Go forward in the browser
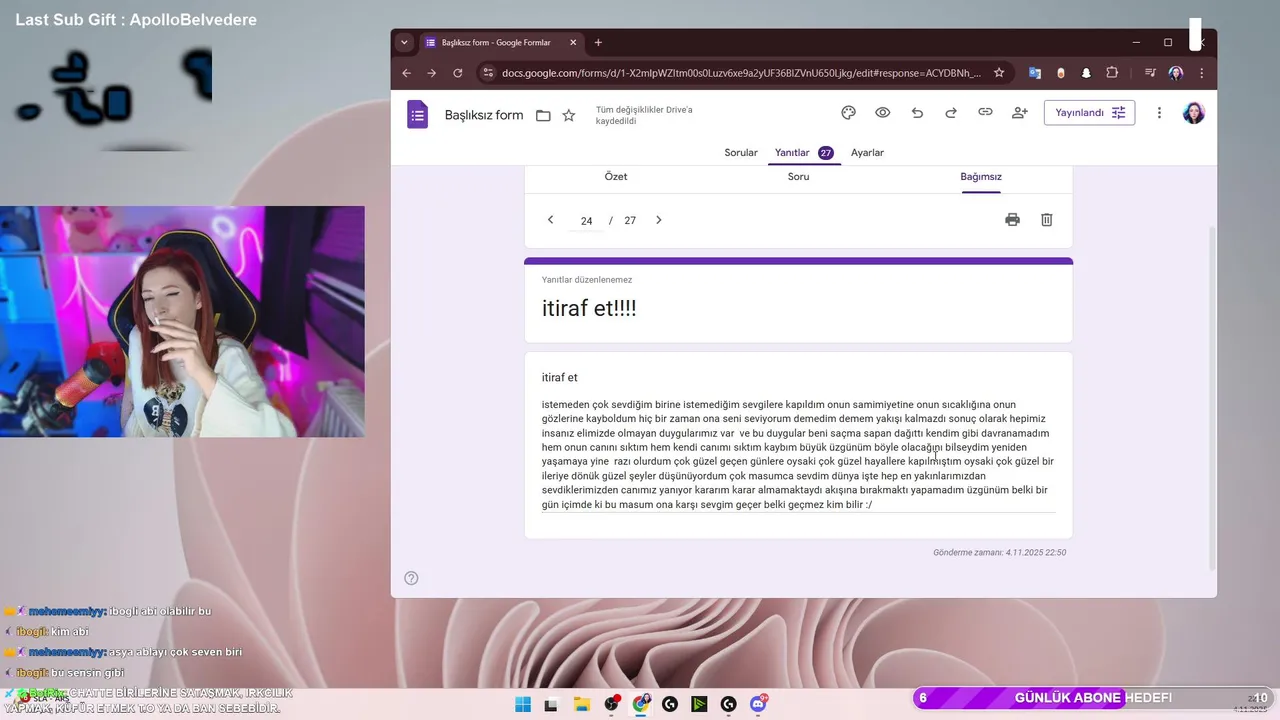 [x=432, y=73]
